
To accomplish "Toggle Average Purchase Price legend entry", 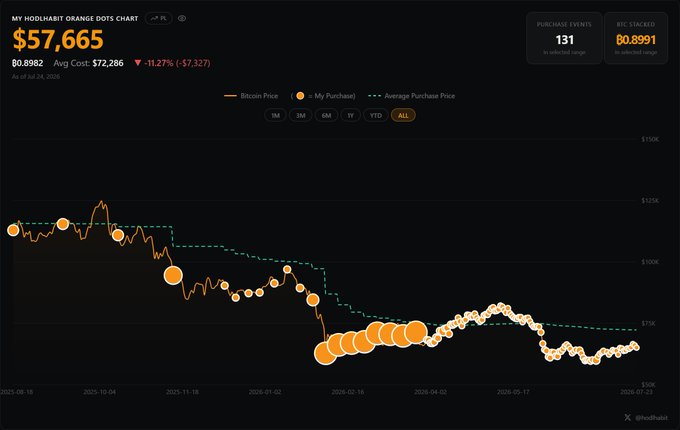I will (412, 96).
